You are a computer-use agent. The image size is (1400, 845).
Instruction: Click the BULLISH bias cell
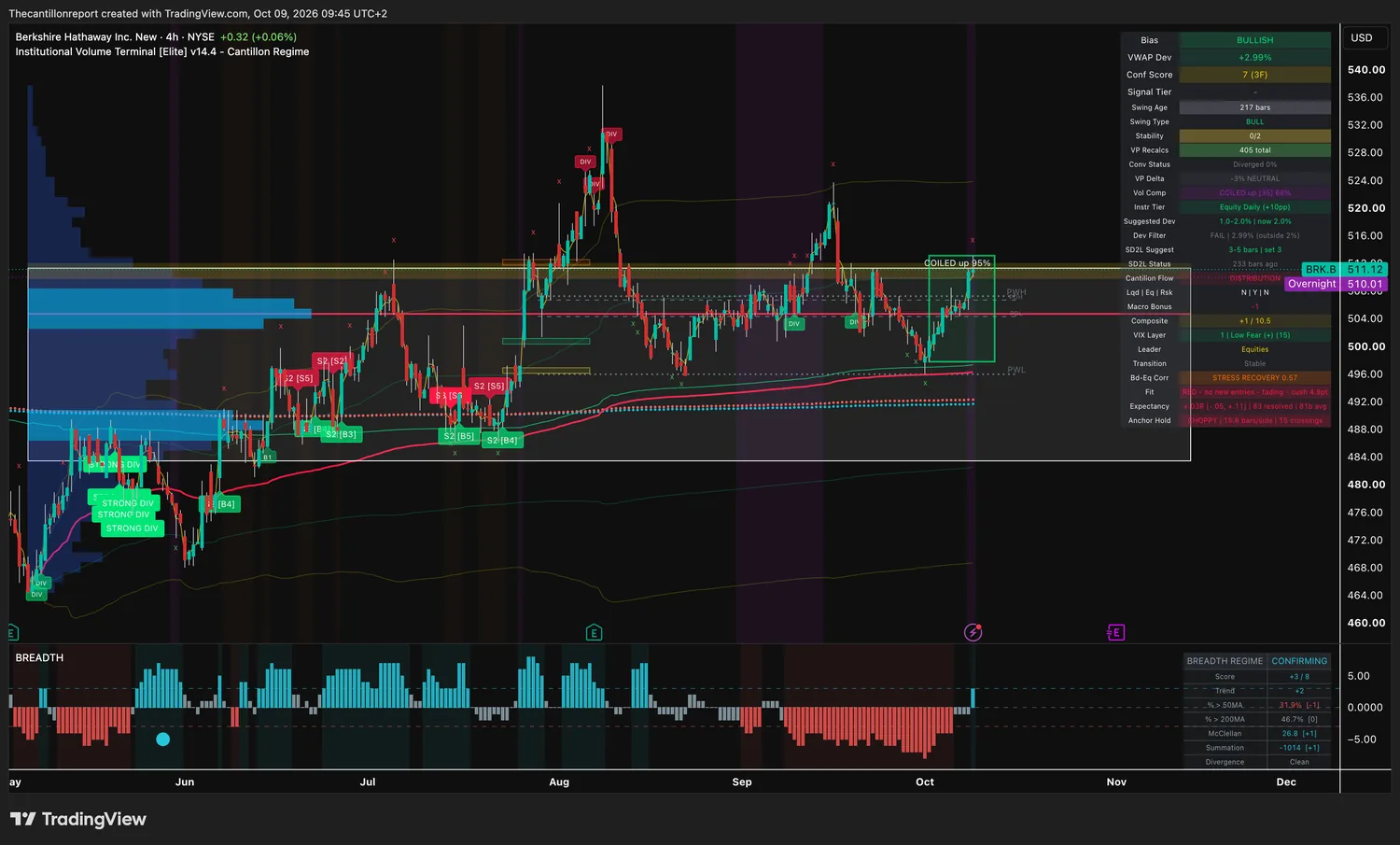point(1254,40)
